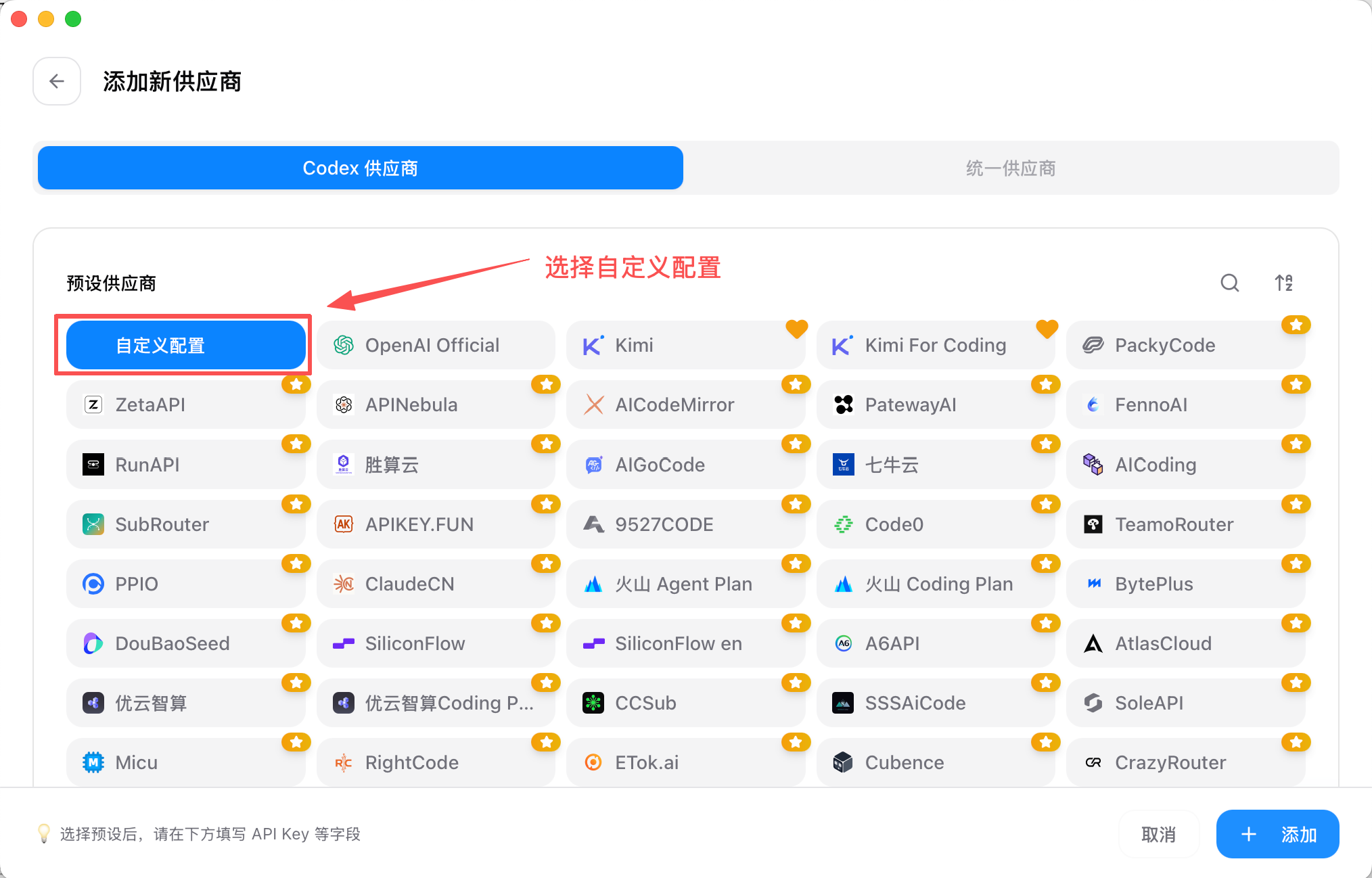
Task: Click the PatewayAI logo icon
Action: point(844,405)
